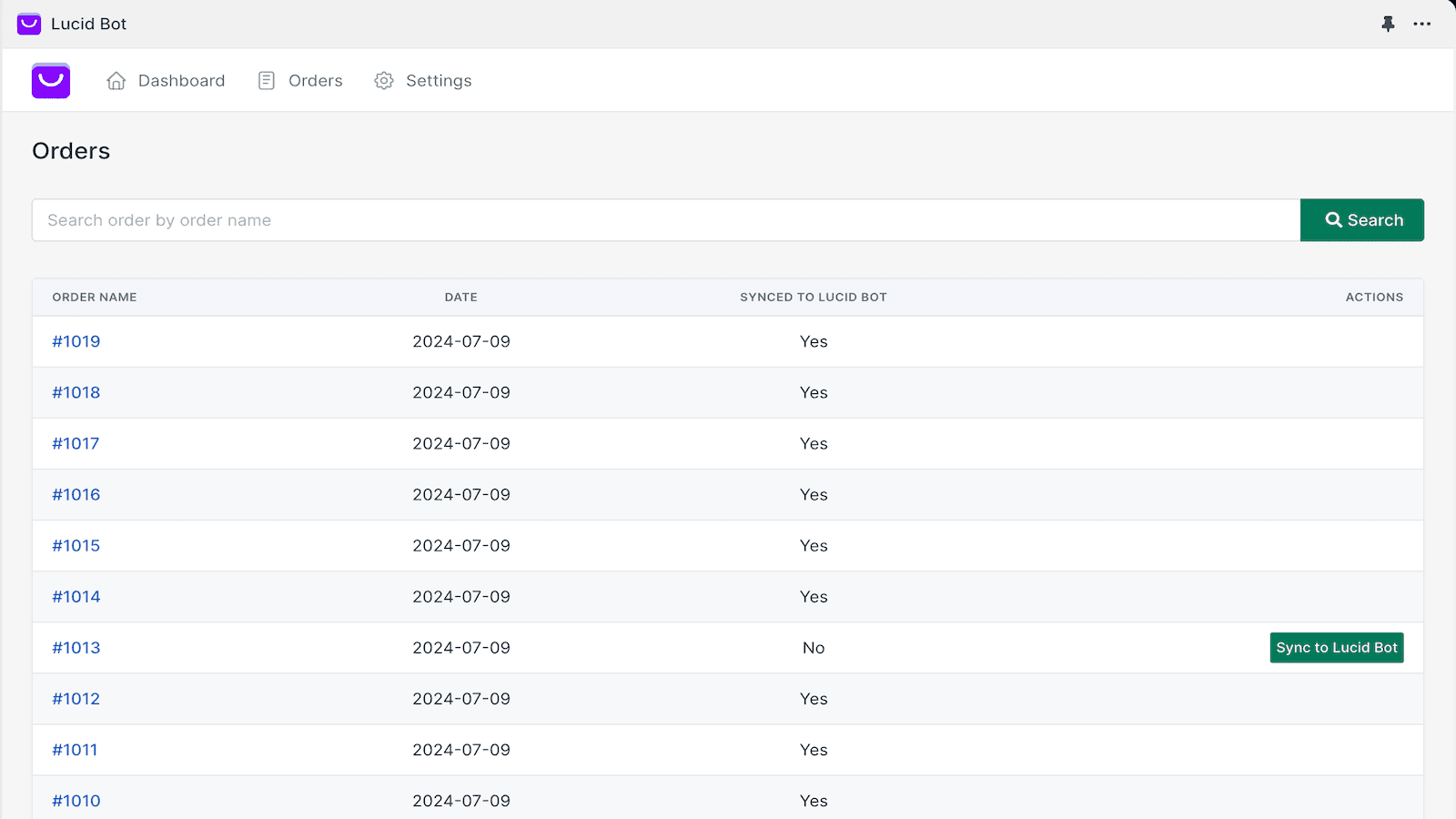The height and width of the screenshot is (819, 1456).
Task: Click the Dashboard home icon
Action: pos(116,81)
